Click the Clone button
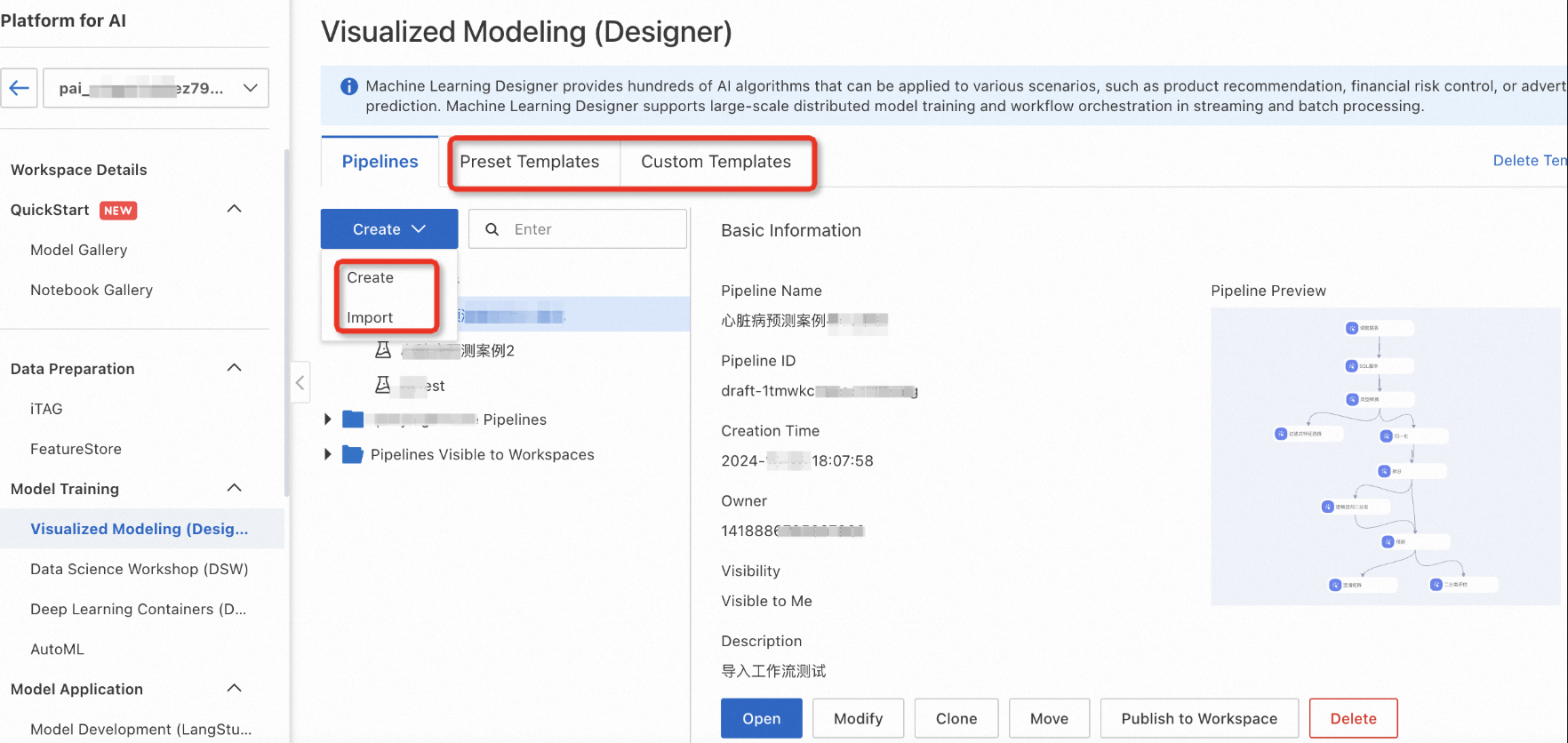Screen dimensions: 1568x743 (956, 718)
